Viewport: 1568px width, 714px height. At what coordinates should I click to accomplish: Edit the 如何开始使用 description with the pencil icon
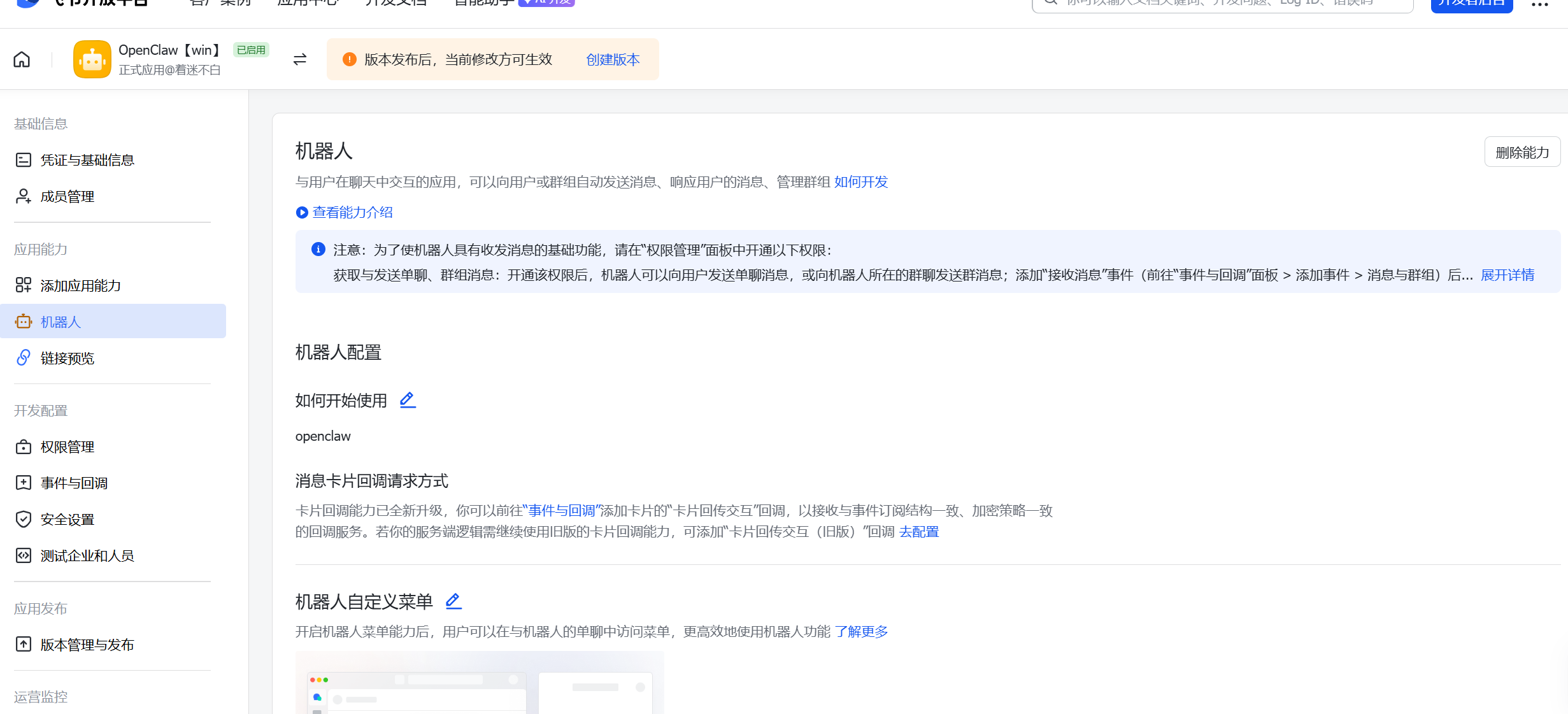(408, 400)
